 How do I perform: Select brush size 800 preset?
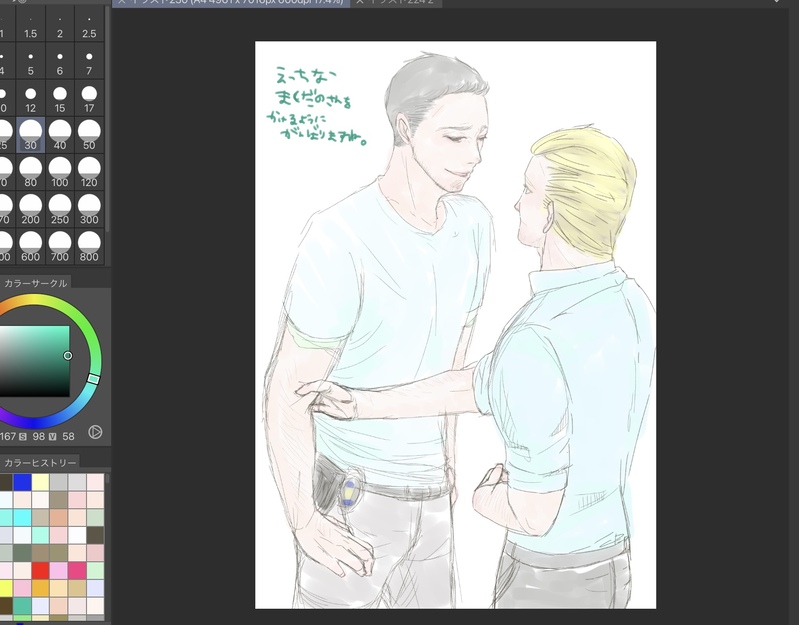pyautogui.click(x=89, y=247)
